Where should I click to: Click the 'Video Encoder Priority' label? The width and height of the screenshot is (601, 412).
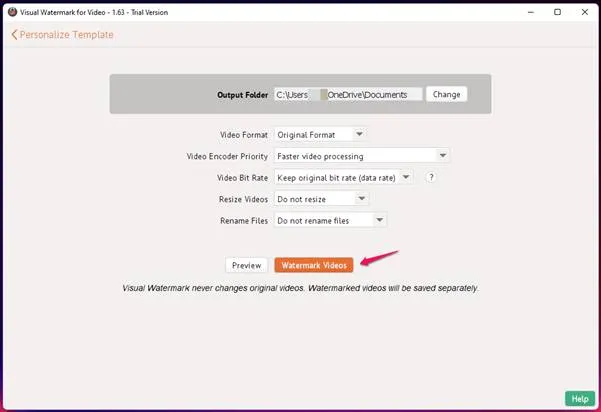(x=227, y=156)
